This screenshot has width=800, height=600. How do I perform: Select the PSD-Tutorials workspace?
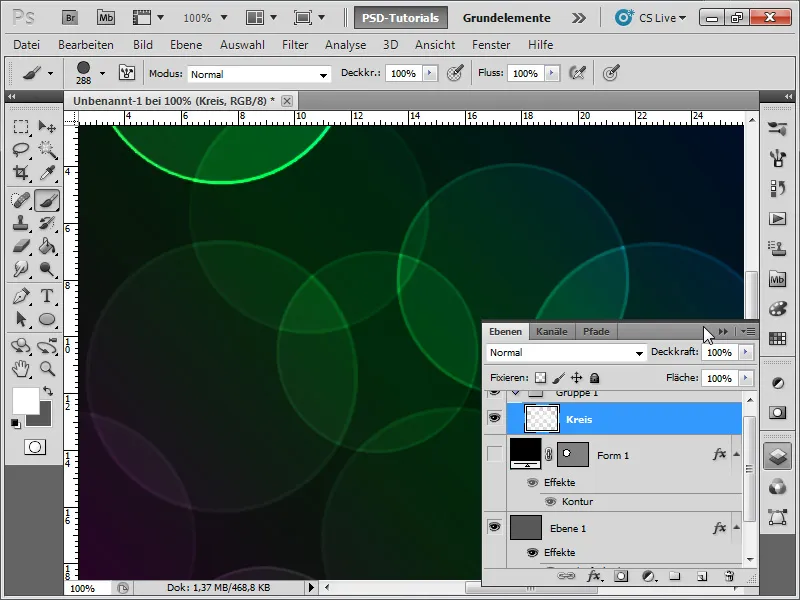401,18
